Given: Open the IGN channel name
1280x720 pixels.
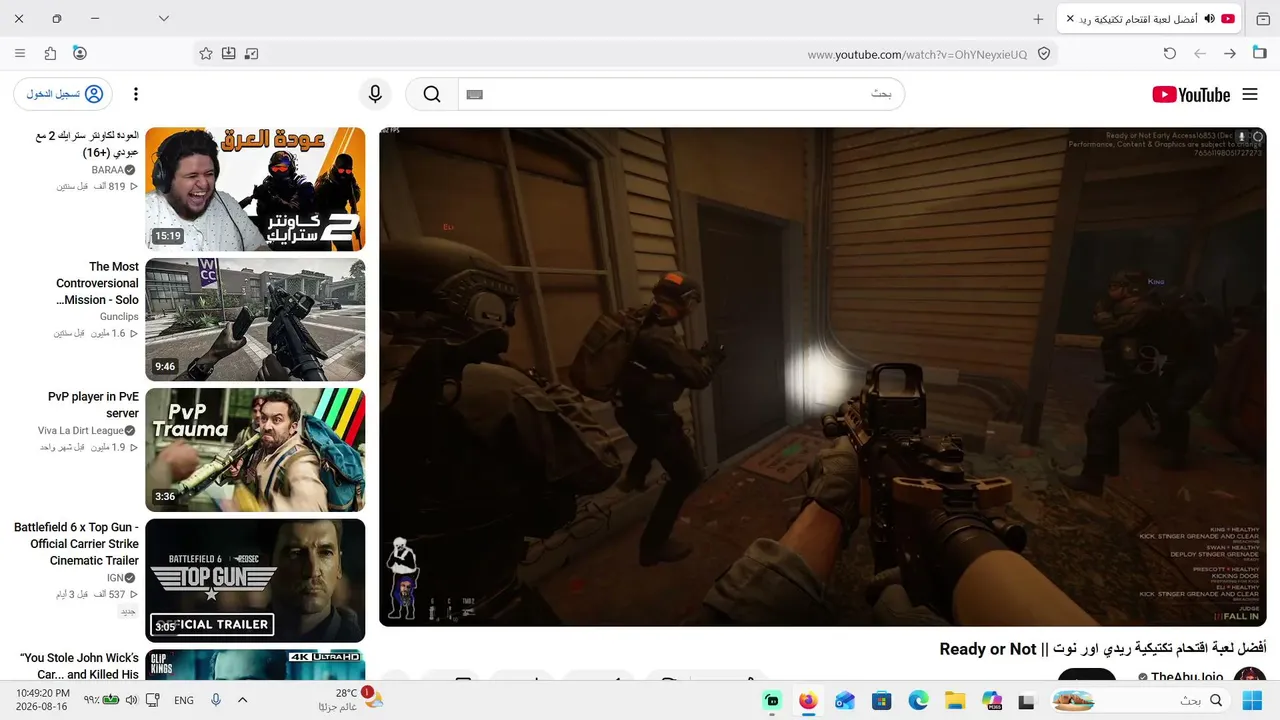Looking at the screenshot, I should 115,578.
